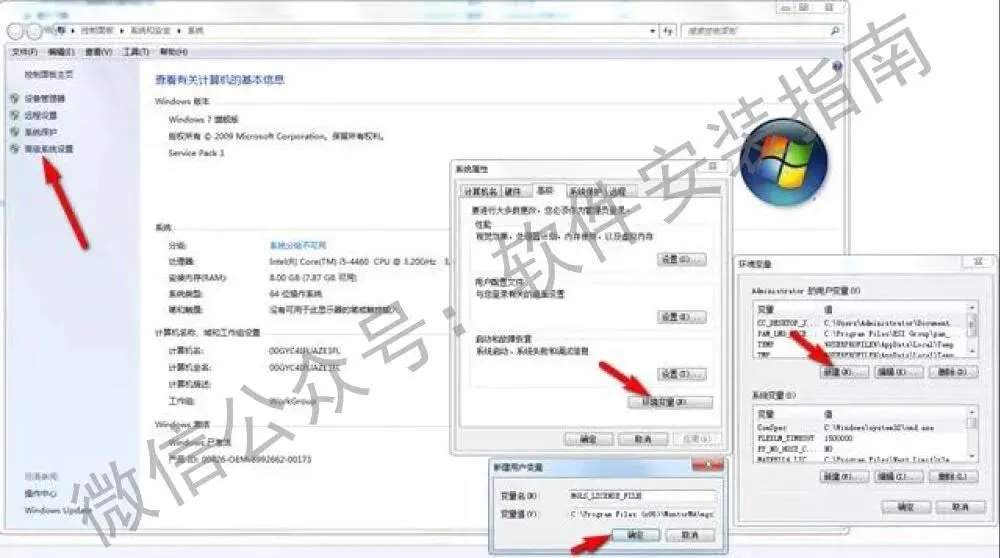Screen dimensions: 1000x558
Task: Switch to 系统保护 tab in 系统属性
Action: (585, 191)
